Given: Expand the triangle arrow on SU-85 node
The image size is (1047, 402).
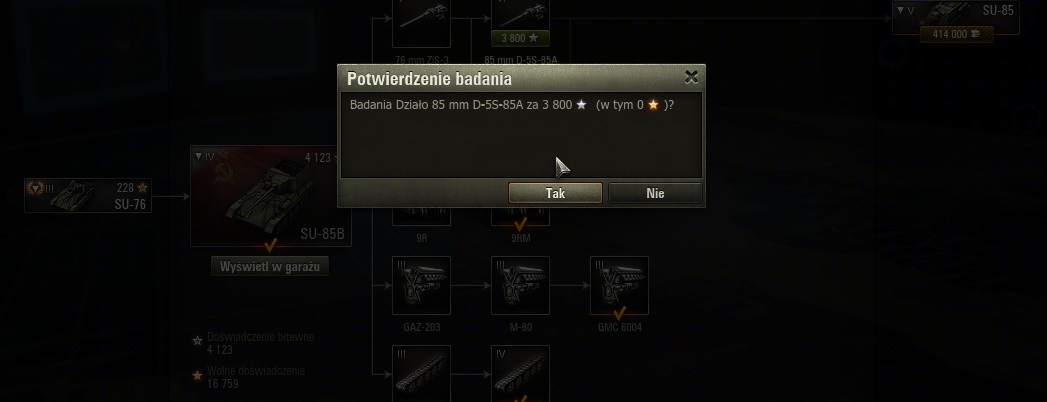Looking at the screenshot, I should (x=900, y=10).
